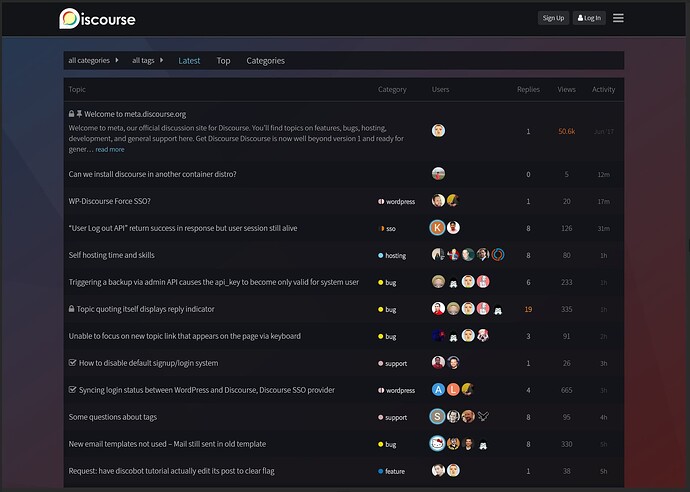Open 'How to disable default signup/login system' topic
This screenshot has width=690, height=492.
[148, 363]
